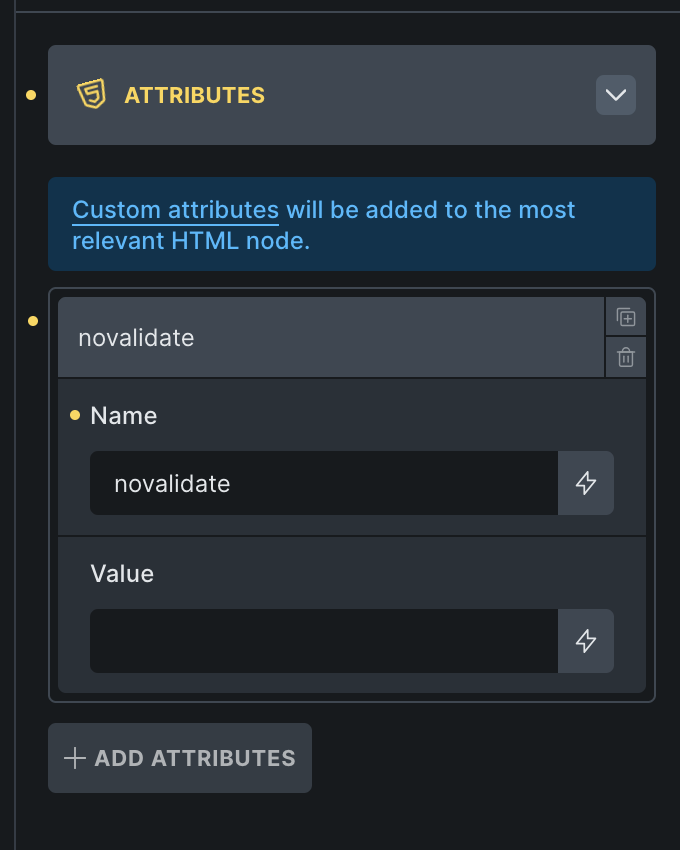Open dynamic data for Name field

(586, 483)
